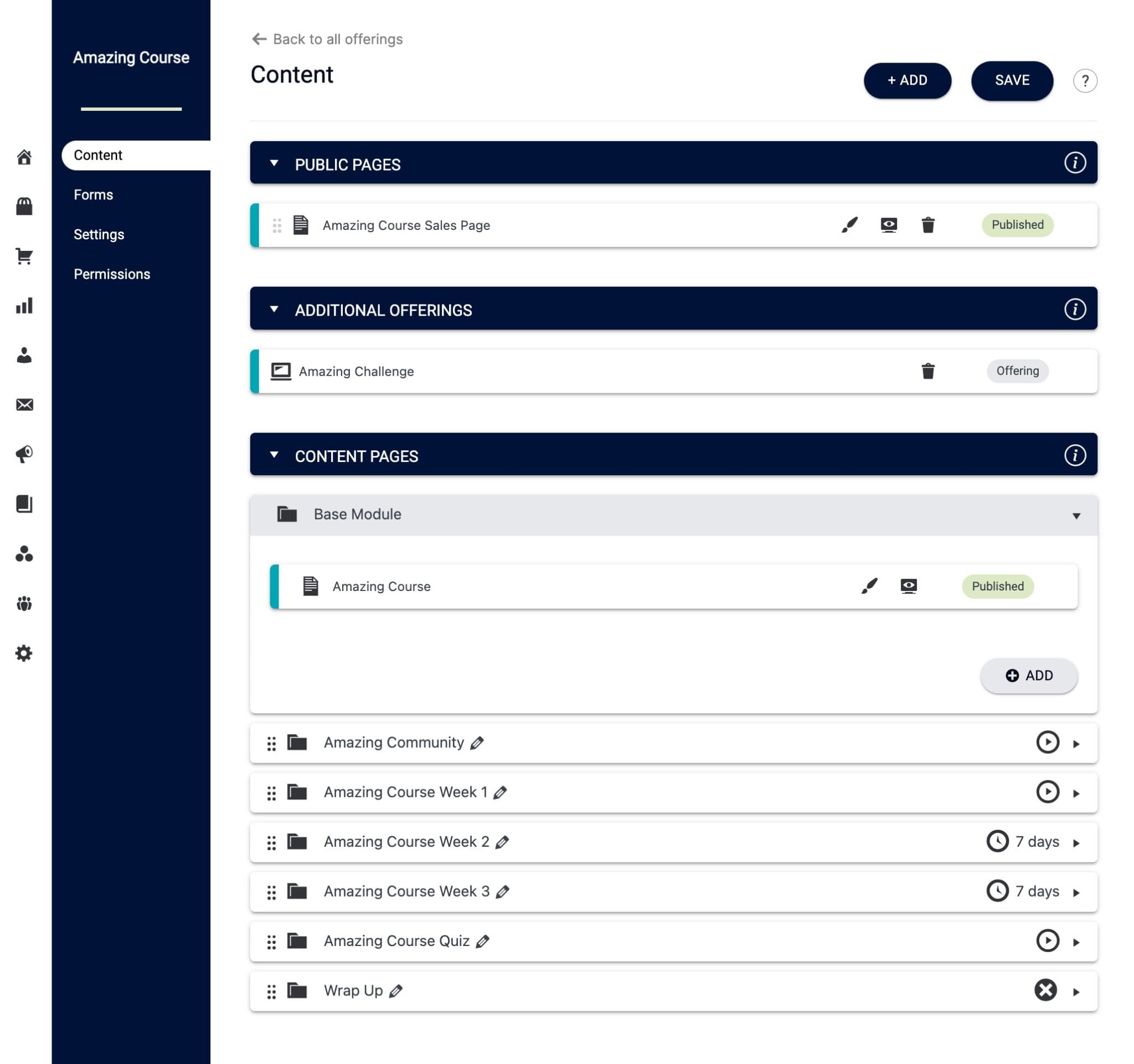Open the Permissions section
Screen dimensions: 1134x1064
click(112, 274)
